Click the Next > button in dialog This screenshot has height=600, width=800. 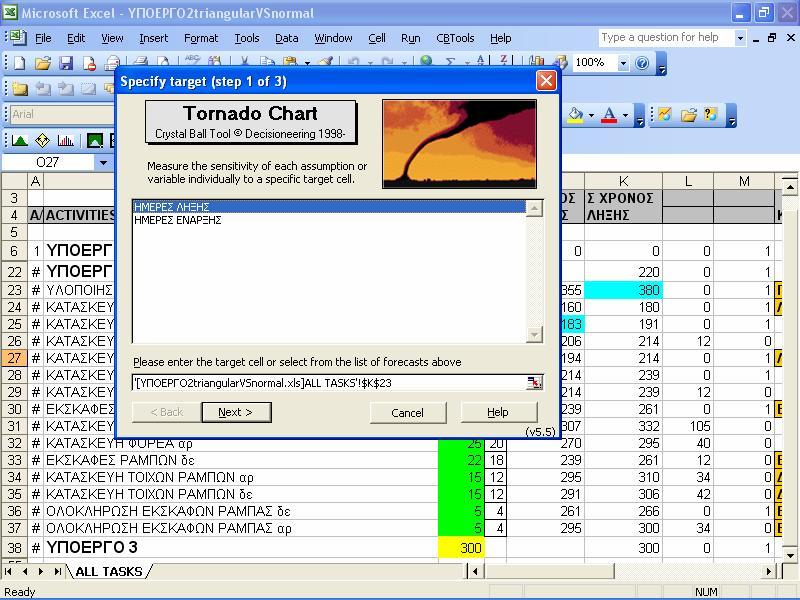coord(236,412)
